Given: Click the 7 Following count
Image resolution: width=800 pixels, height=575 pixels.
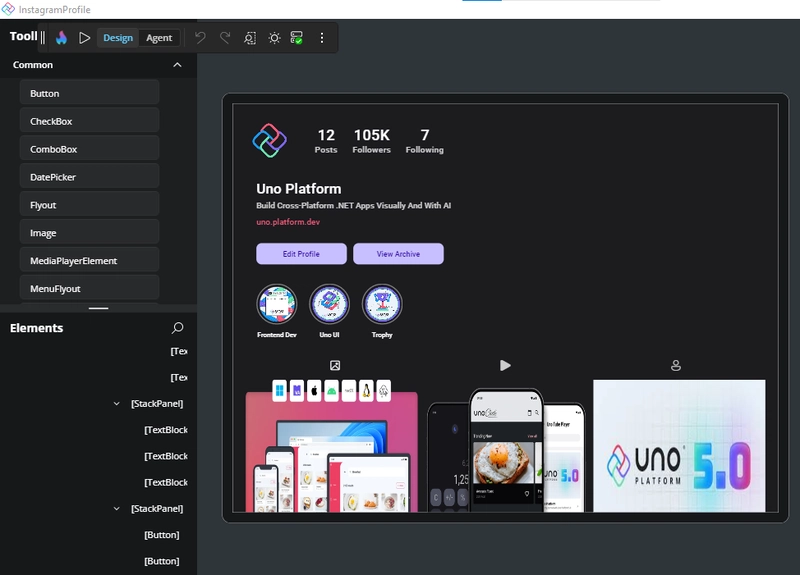Looking at the screenshot, I should [424, 141].
